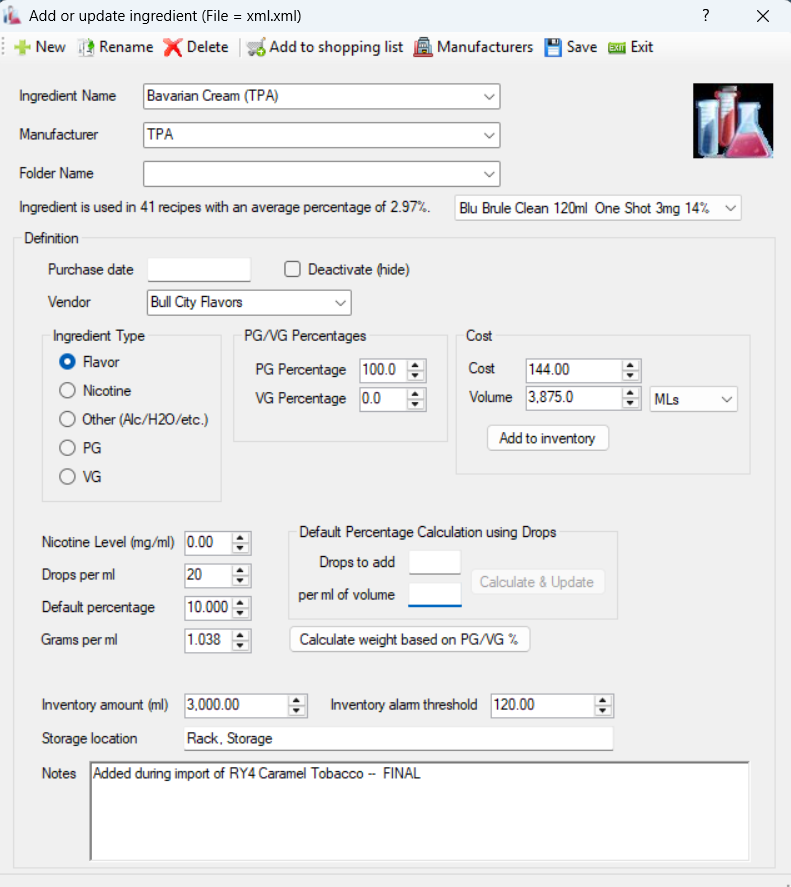Image resolution: width=791 pixels, height=887 pixels.
Task: Select the Nicotine ingredient type
Action: click(x=67, y=390)
